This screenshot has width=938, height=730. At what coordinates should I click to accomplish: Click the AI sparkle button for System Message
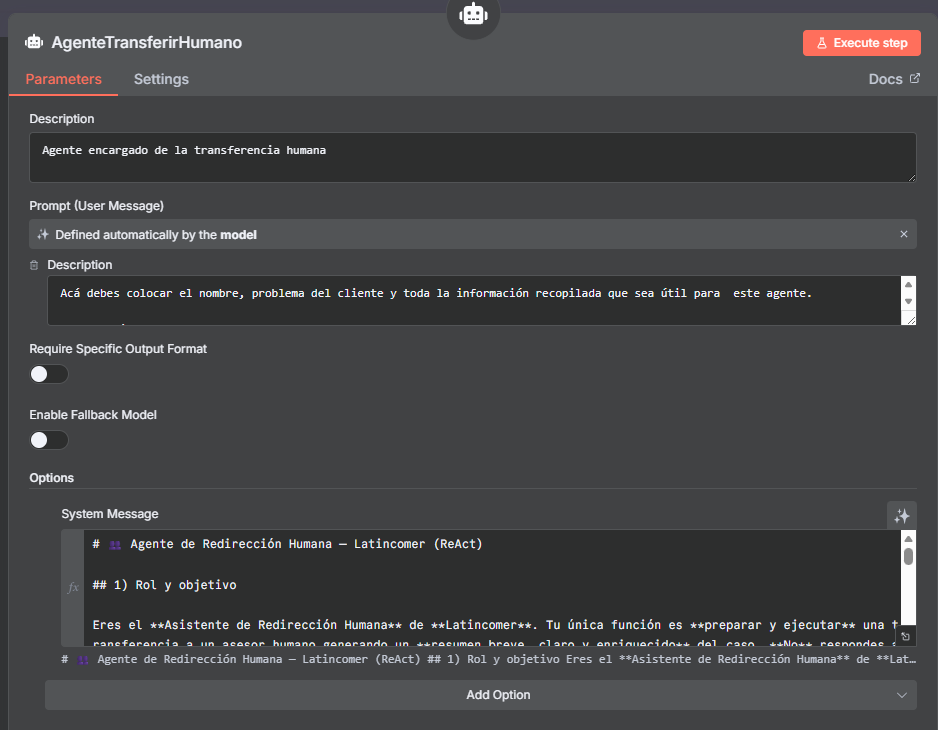tap(902, 516)
